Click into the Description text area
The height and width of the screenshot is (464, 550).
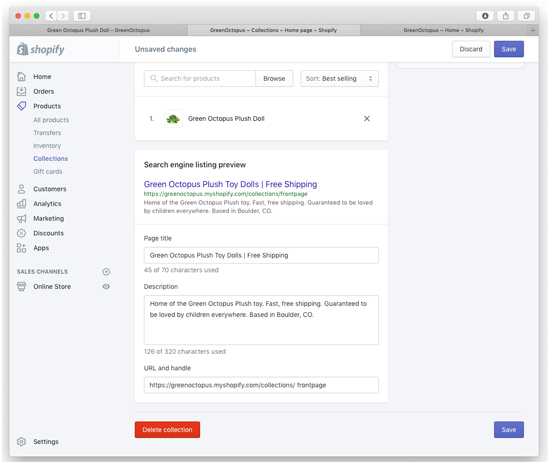click(x=261, y=320)
